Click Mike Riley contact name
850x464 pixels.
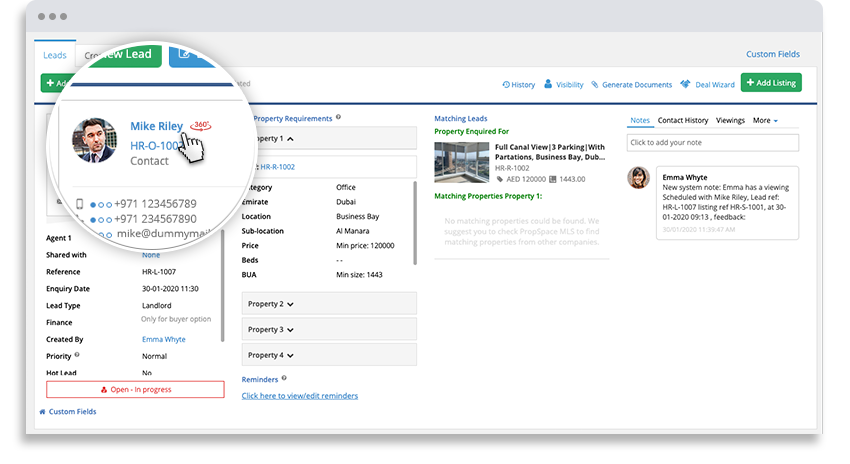pyautogui.click(x=156, y=126)
